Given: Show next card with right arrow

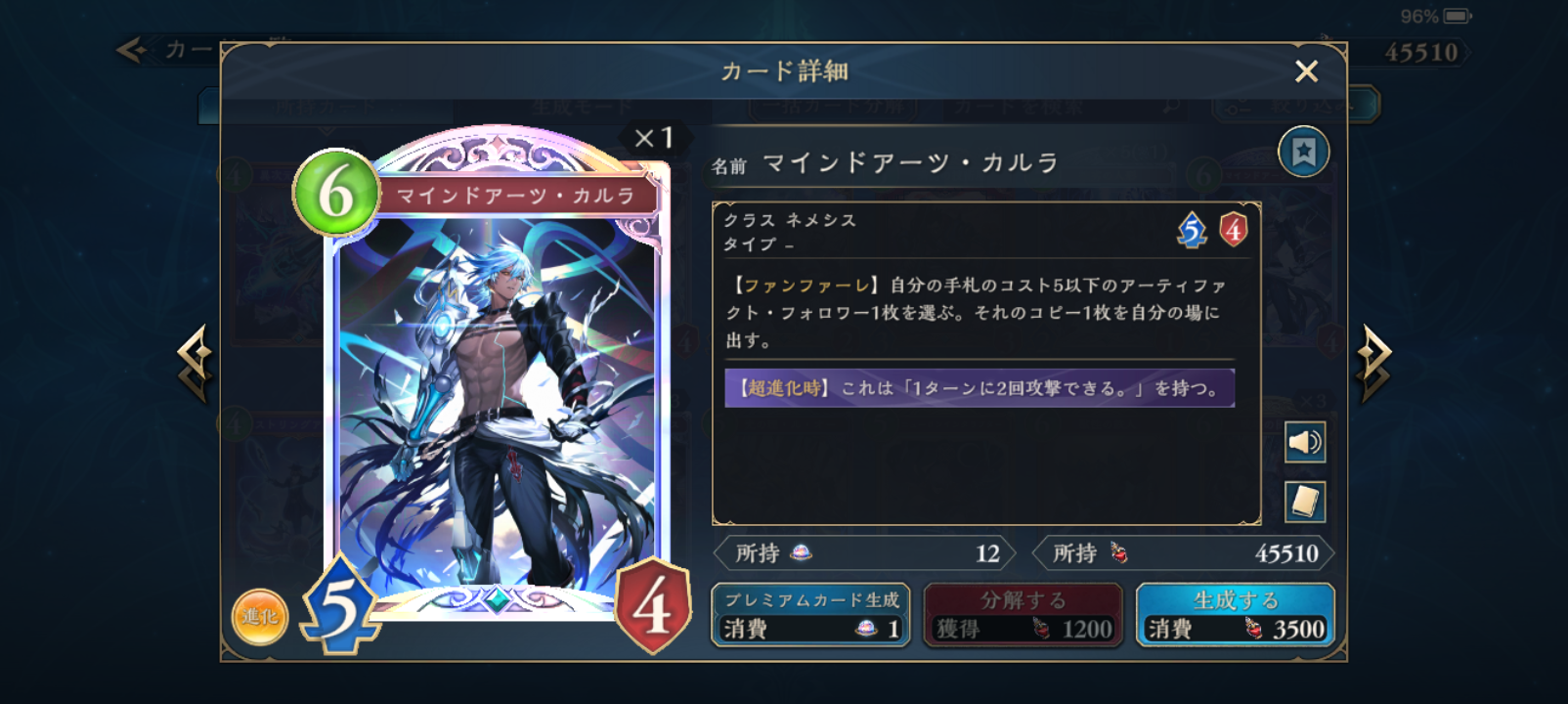Looking at the screenshot, I should point(1373,363).
